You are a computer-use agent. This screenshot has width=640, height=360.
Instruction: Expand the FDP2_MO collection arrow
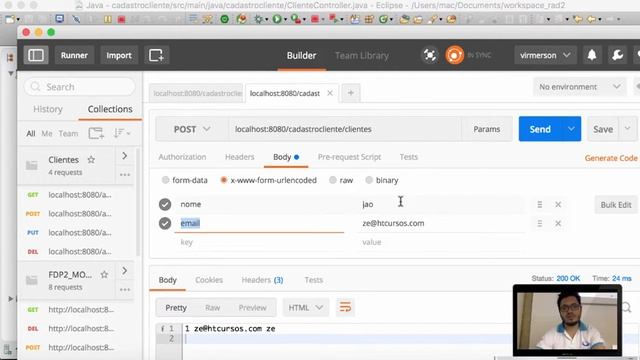click(124, 271)
